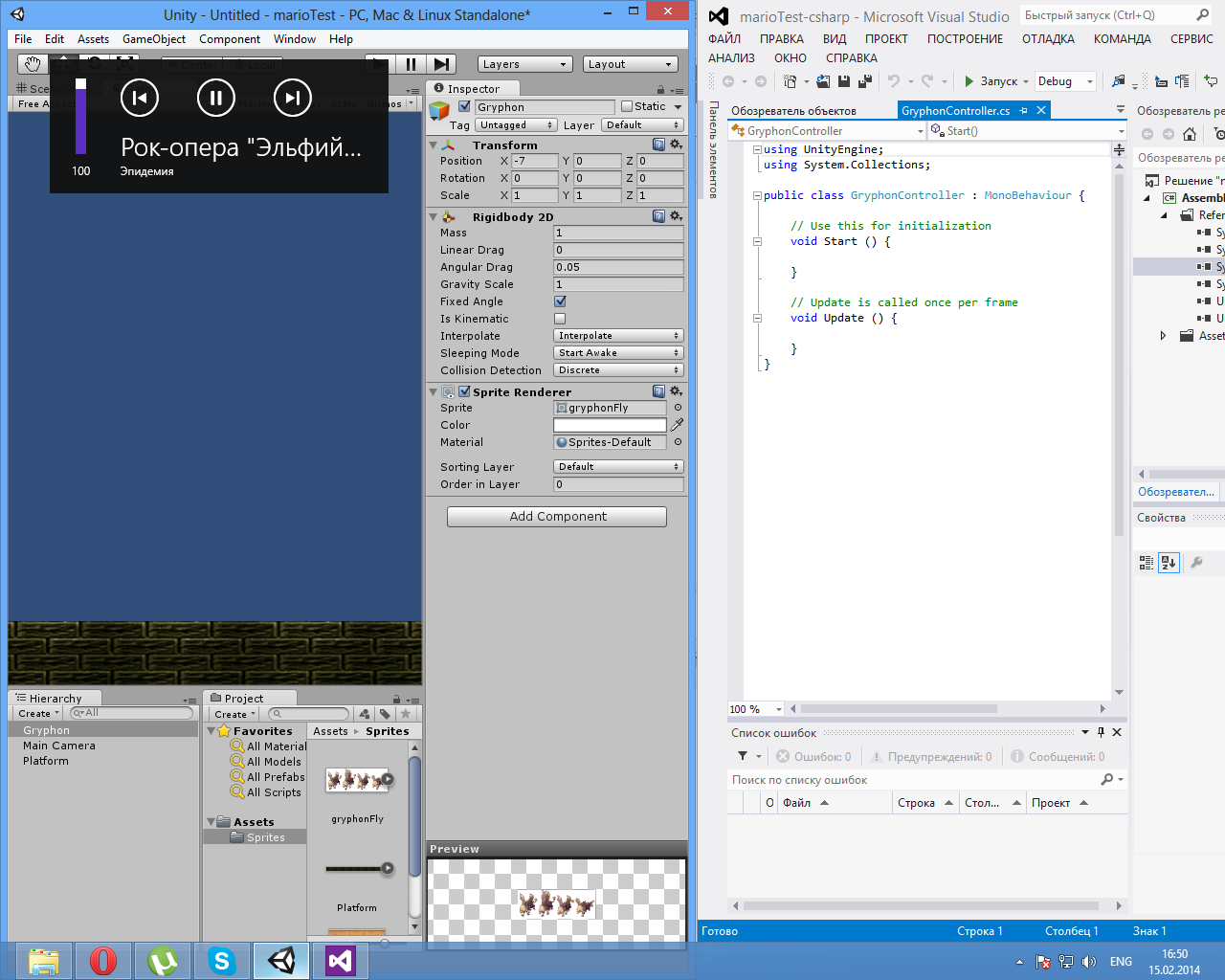The image size is (1225, 980).
Task: Click the Gryphon game object cube icon
Action: pos(439,111)
